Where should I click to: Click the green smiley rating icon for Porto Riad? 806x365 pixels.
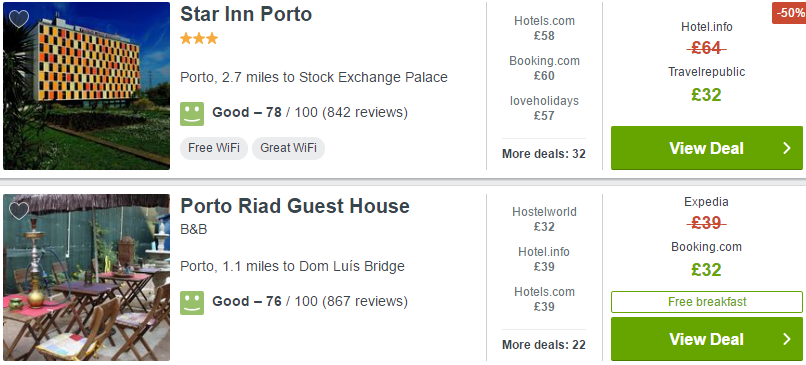(192, 303)
